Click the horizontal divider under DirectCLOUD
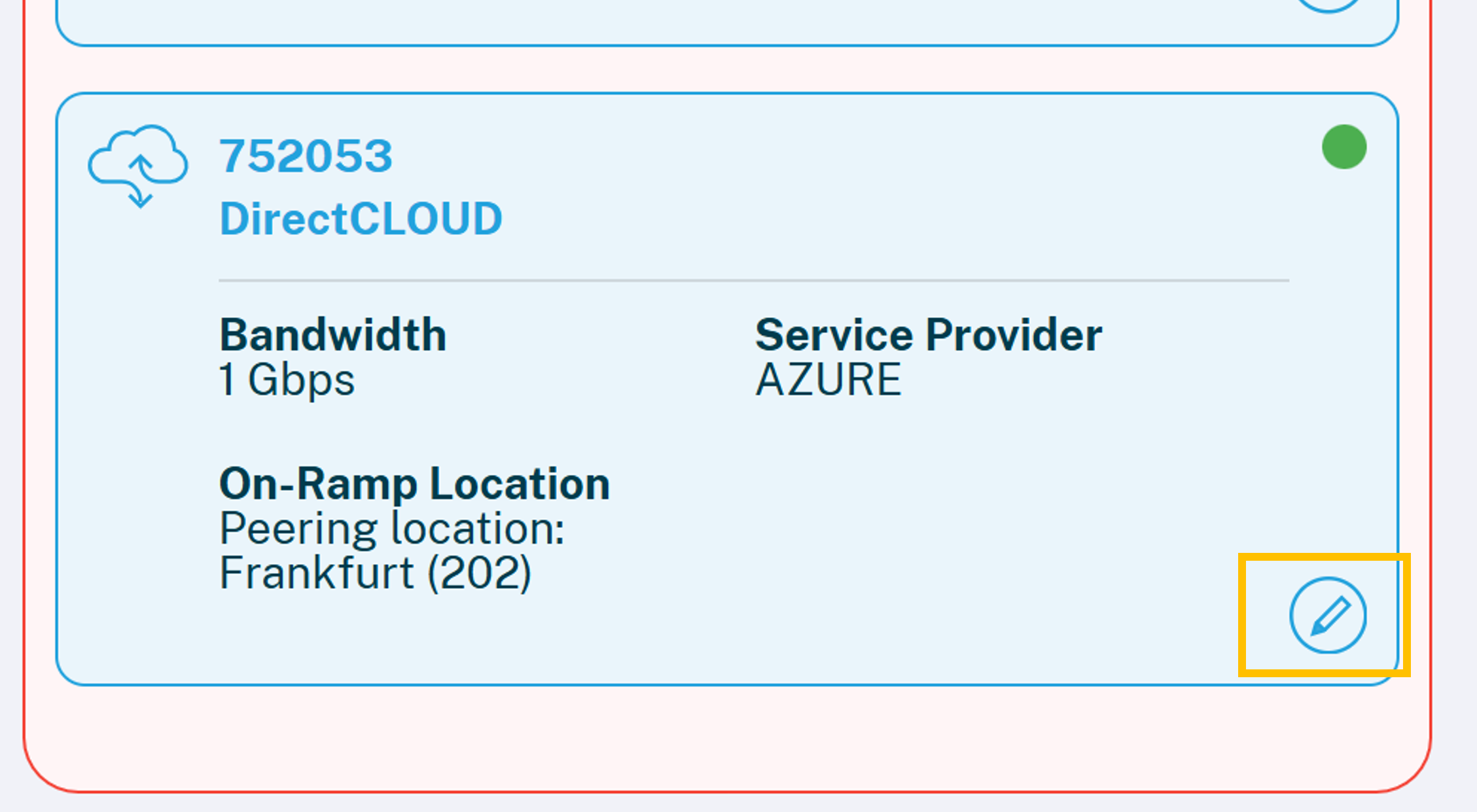Screen dimensions: 1477x812 pos(754,281)
